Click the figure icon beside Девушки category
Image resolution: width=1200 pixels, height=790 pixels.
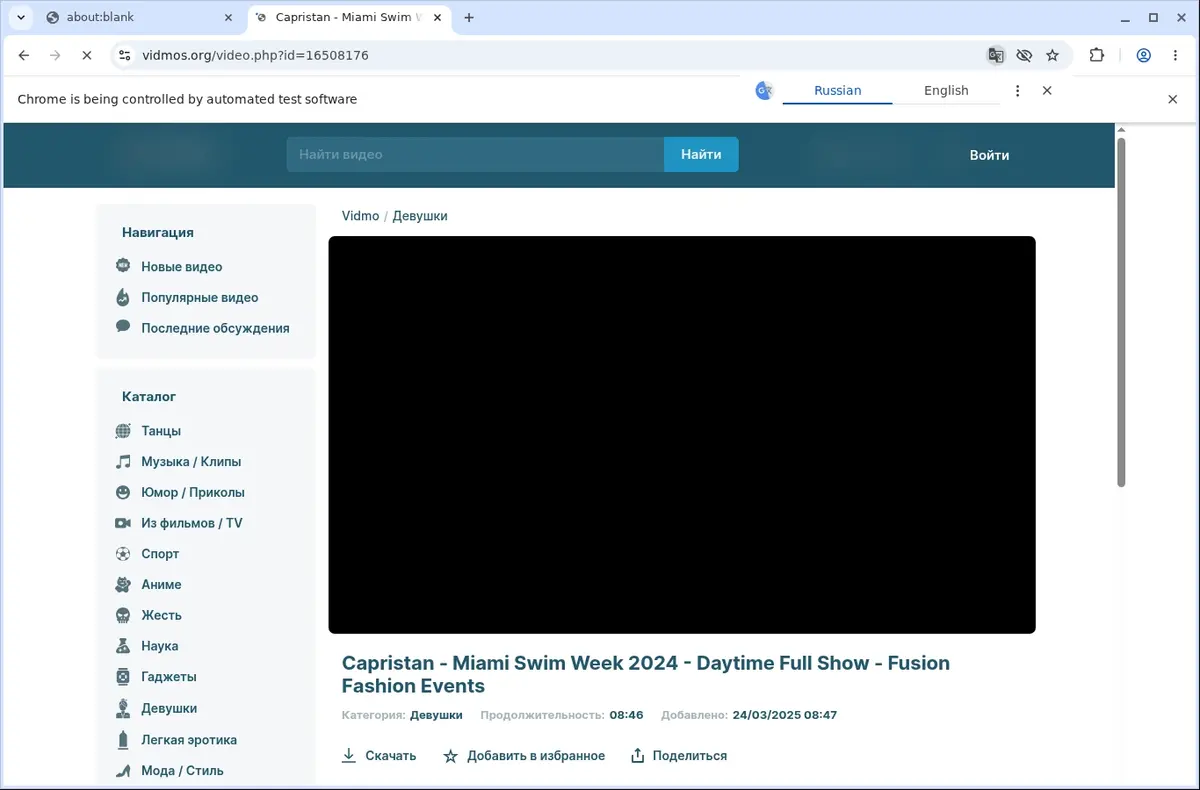(123, 708)
